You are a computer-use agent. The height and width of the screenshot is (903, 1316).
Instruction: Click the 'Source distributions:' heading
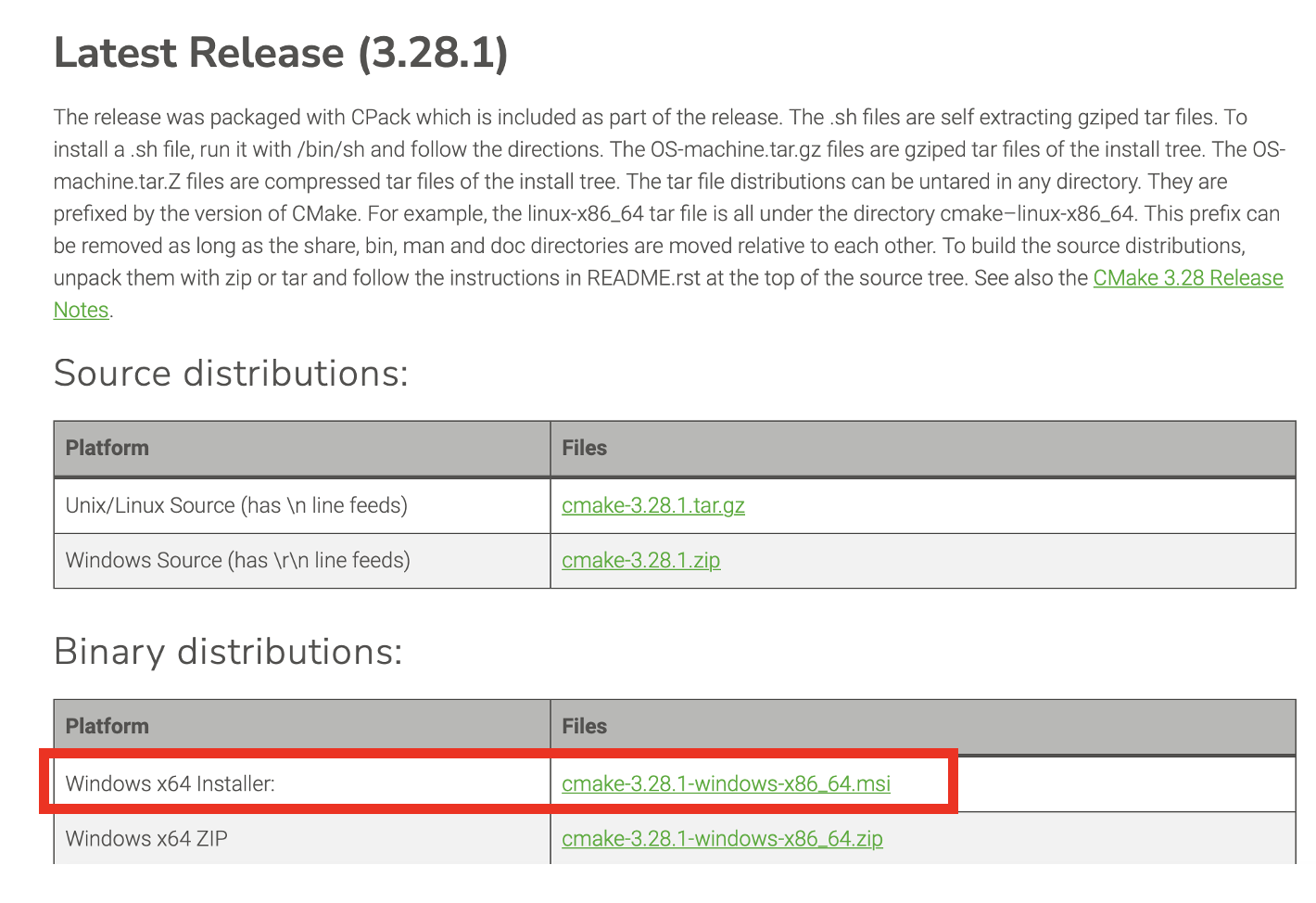231,374
